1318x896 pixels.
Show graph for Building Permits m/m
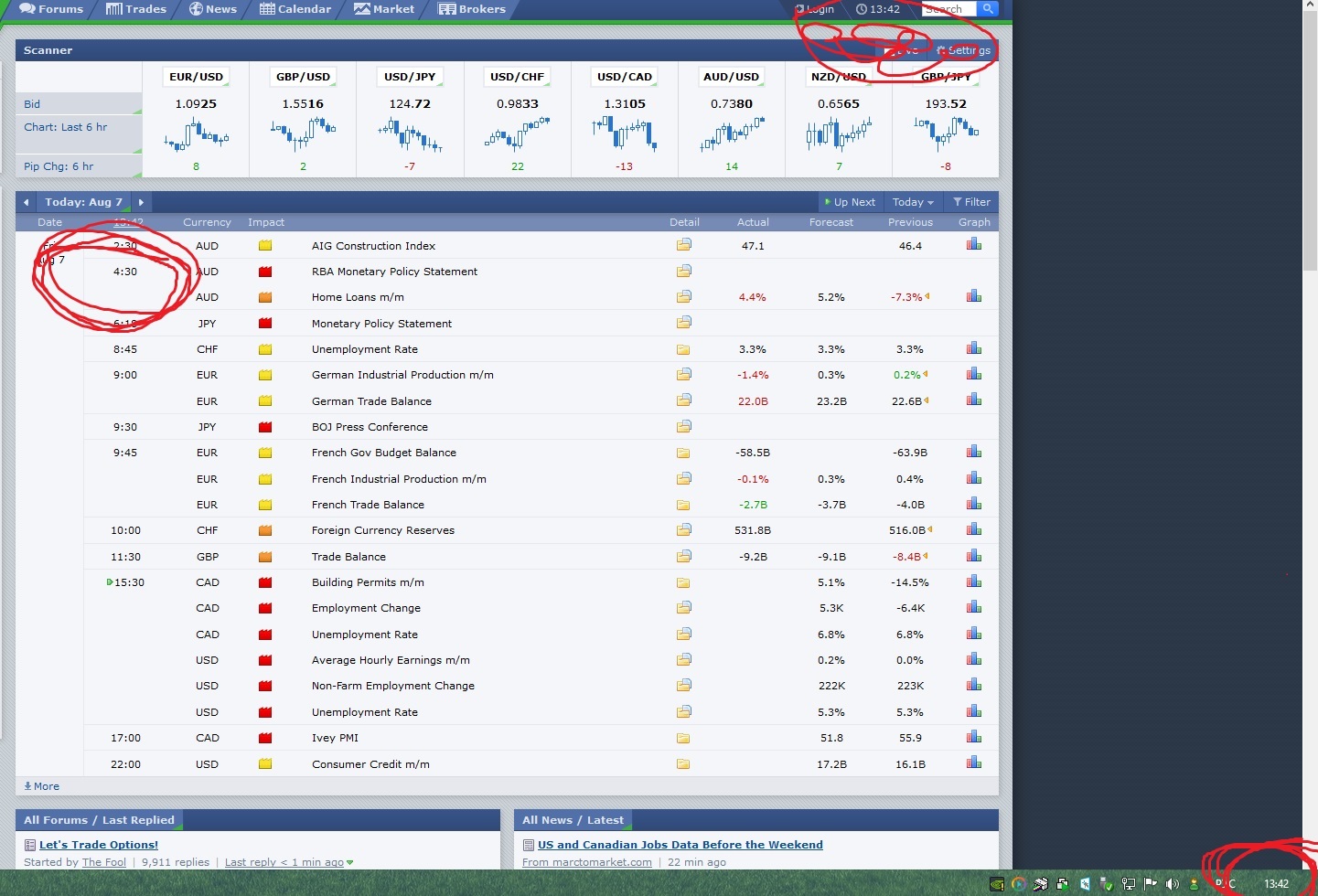pyautogui.click(x=974, y=581)
